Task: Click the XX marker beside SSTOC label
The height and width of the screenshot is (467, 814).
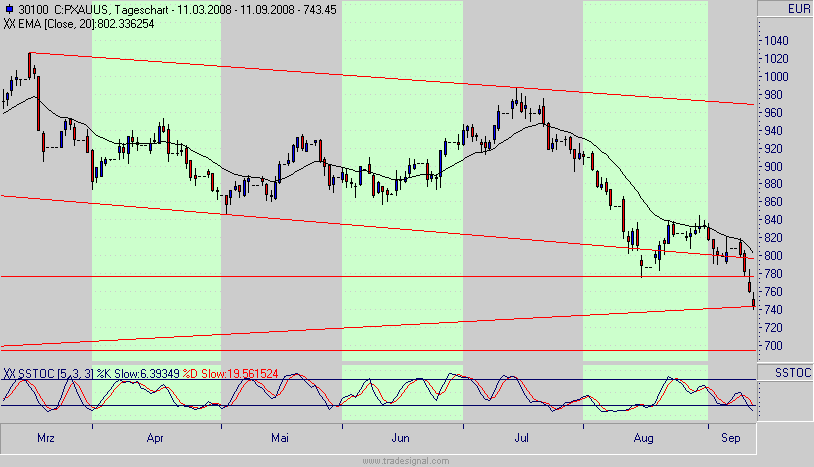Action: (9, 374)
